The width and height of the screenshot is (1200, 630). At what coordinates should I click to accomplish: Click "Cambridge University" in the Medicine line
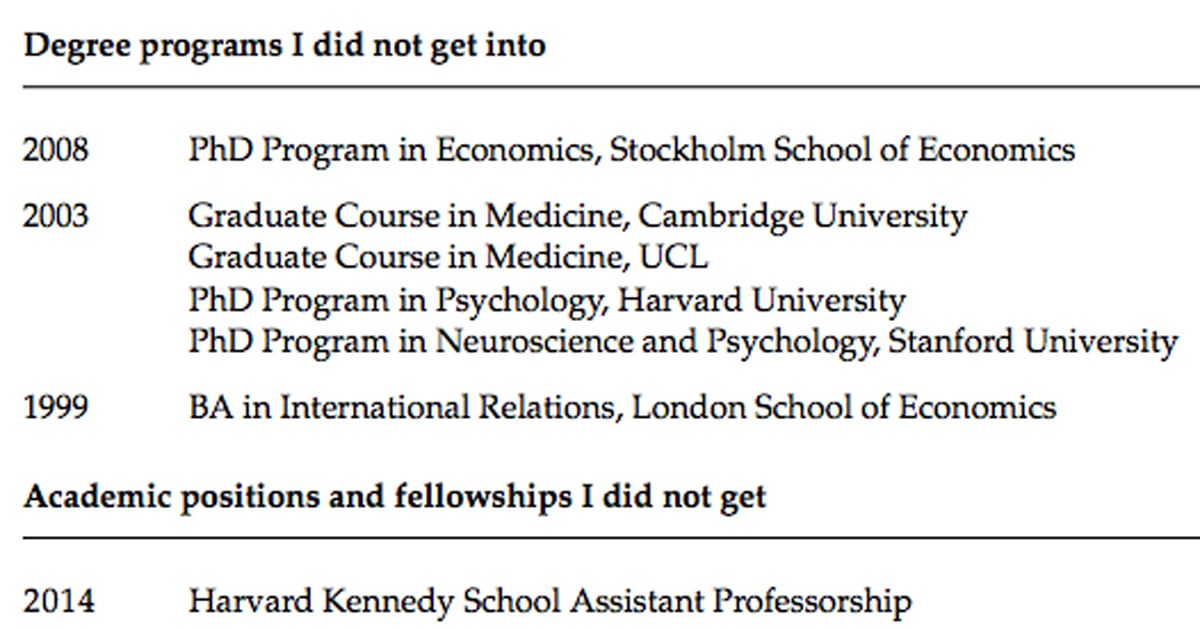(802, 215)
